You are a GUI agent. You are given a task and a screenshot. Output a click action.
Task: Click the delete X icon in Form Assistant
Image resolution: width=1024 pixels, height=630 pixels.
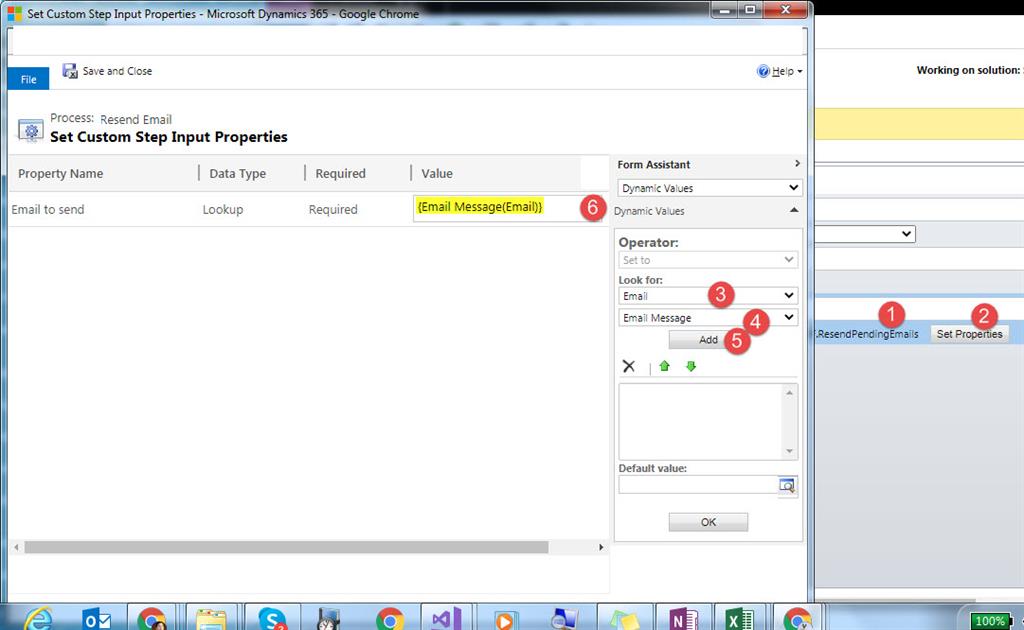click(x=630, y=366)
